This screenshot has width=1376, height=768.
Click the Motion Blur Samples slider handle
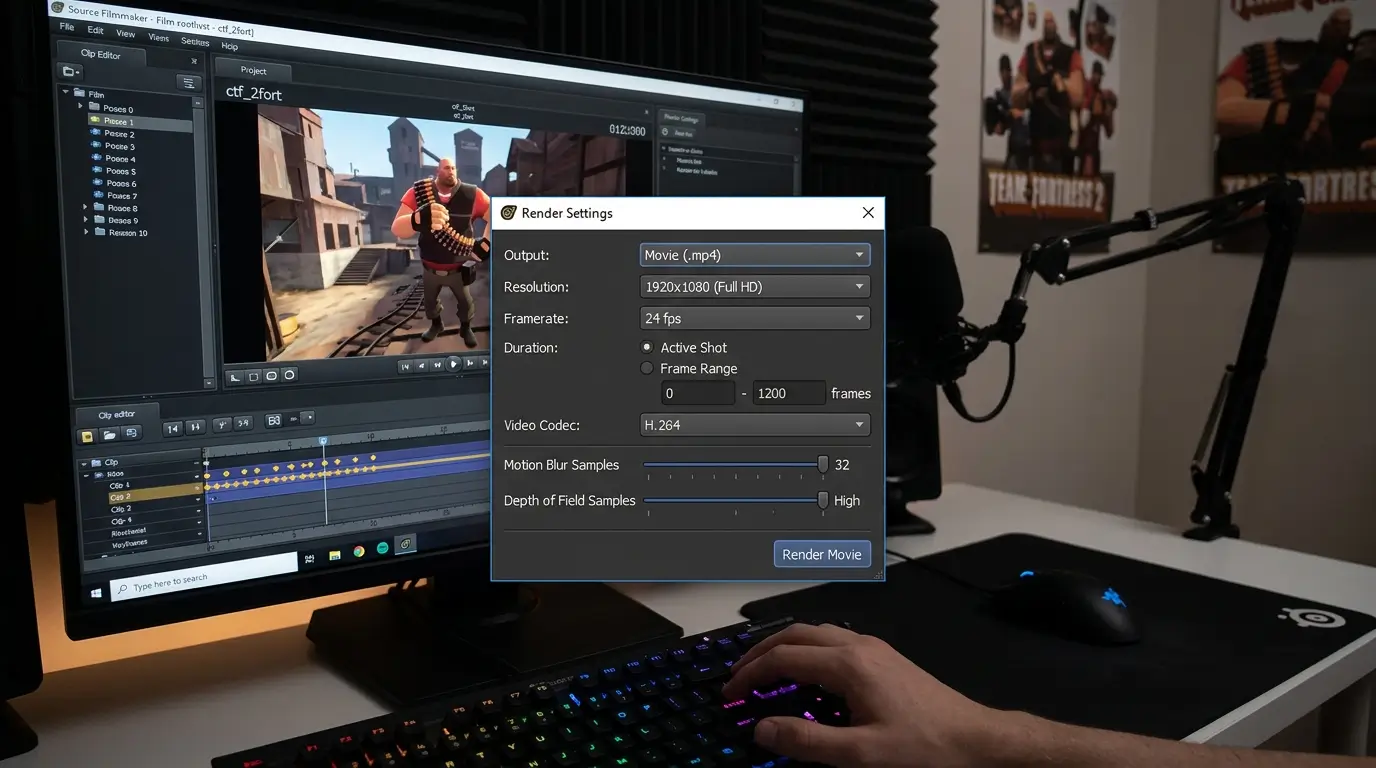point(823,465)
